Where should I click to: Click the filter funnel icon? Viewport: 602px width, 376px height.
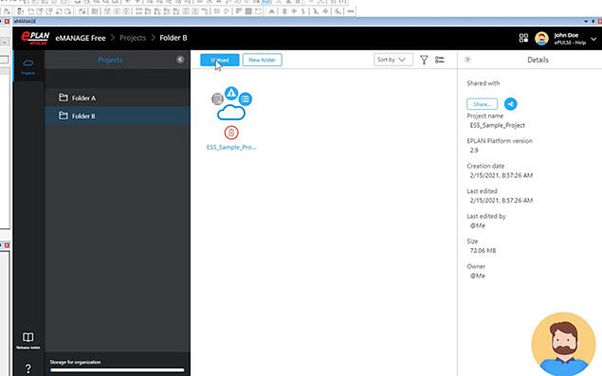click(x=424, y=60)
